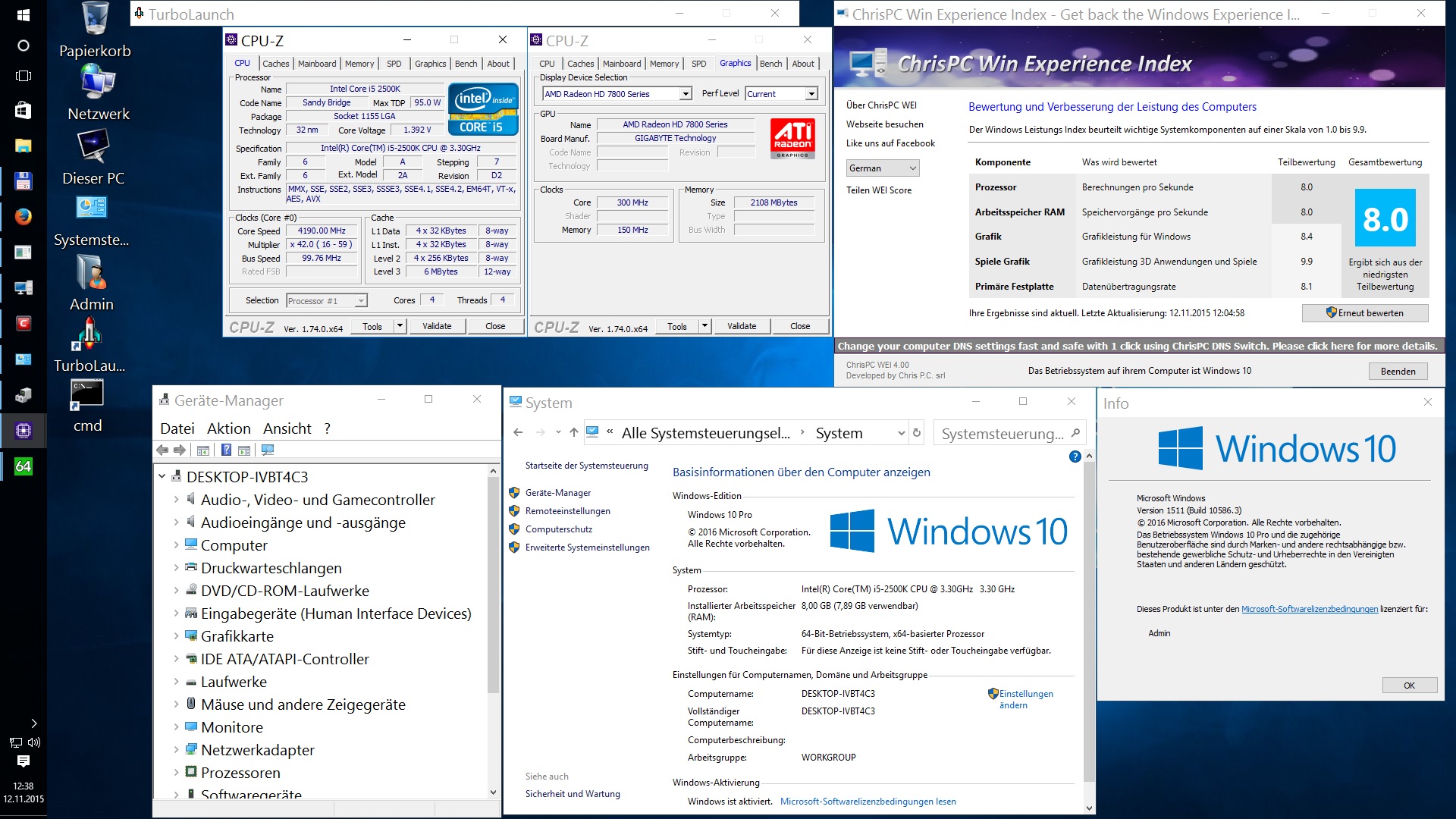Click the ATI Radeon graphics logo
The width and height of the screenshot is (1456, 819).
point(792,139)
